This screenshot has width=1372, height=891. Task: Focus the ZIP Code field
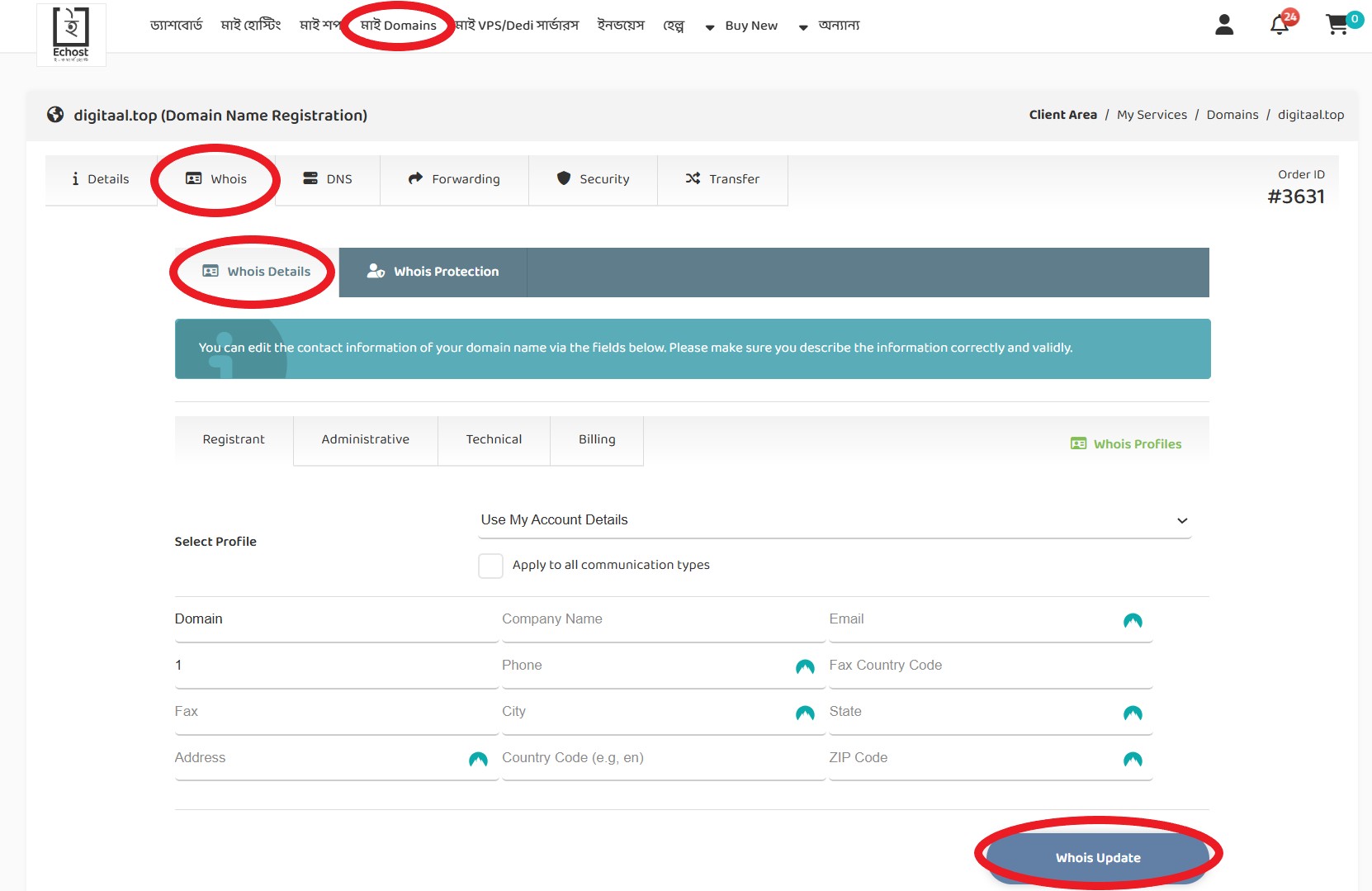coord(991,758)
